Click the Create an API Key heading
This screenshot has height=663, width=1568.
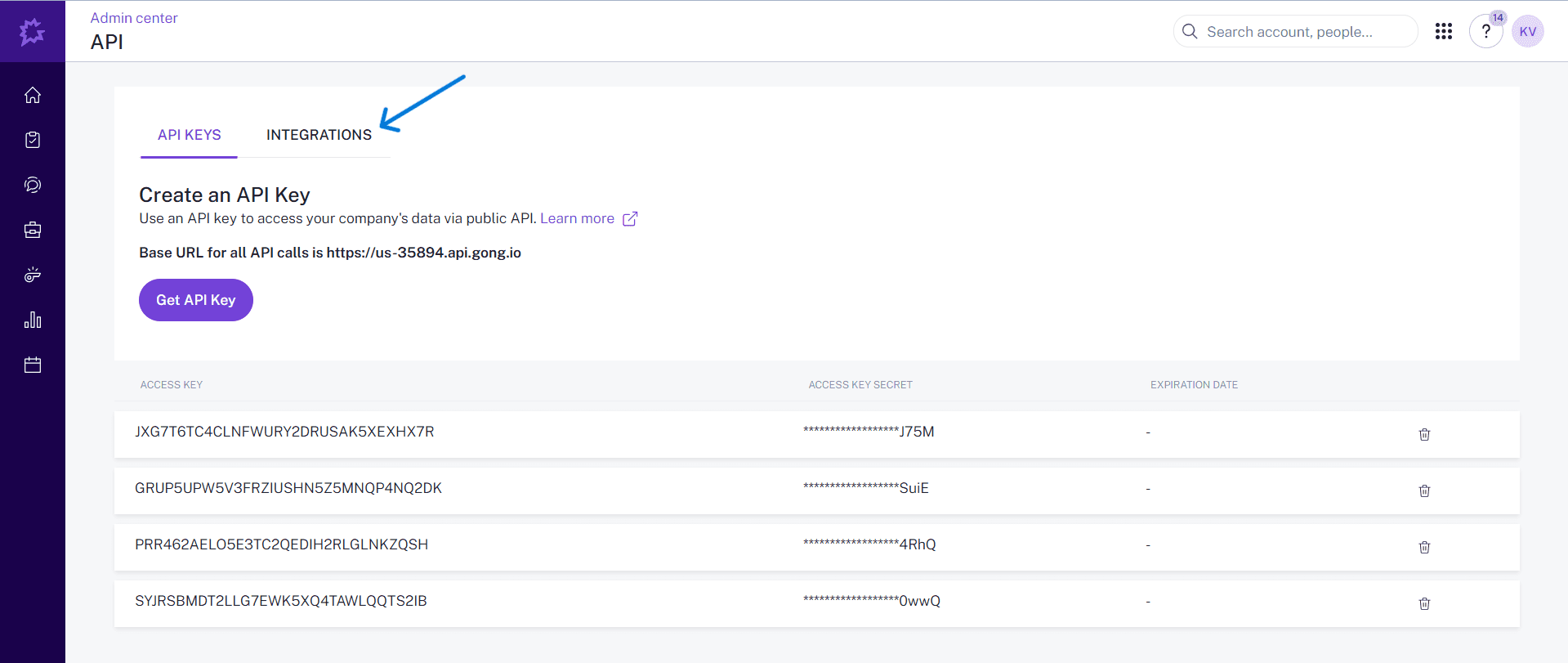pyautogui.click(x=225, y=195)
